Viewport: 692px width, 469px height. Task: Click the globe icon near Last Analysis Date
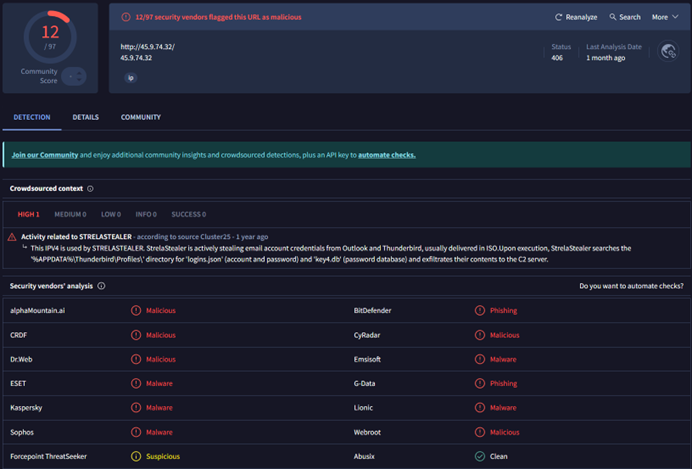(668, 52)
